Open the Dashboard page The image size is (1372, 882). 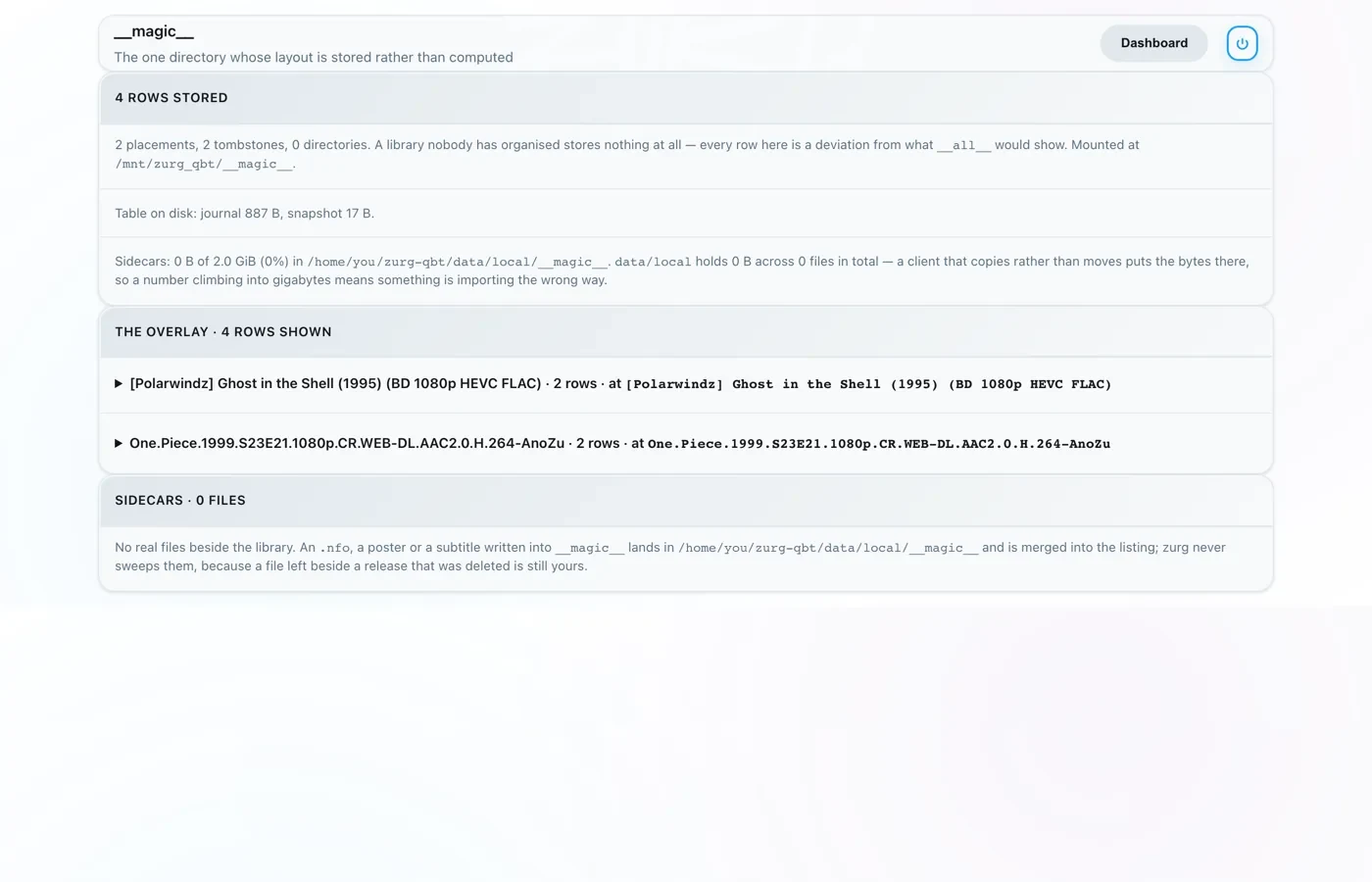pos(1153,43)
